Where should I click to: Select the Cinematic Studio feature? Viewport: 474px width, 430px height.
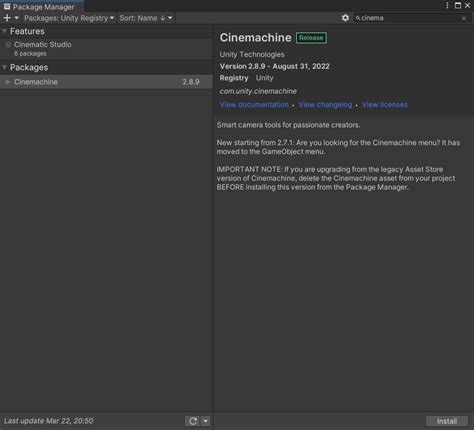click(106, 49)
